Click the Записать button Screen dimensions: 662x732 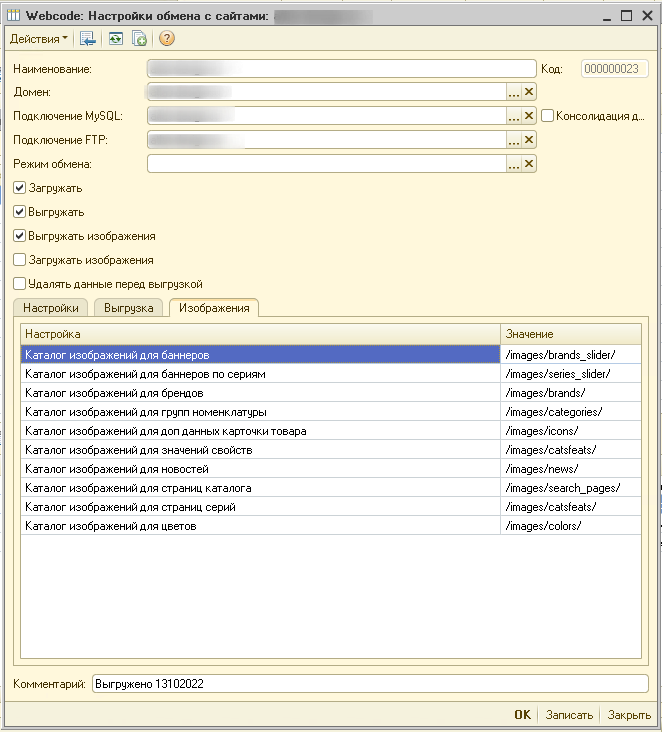570,715
